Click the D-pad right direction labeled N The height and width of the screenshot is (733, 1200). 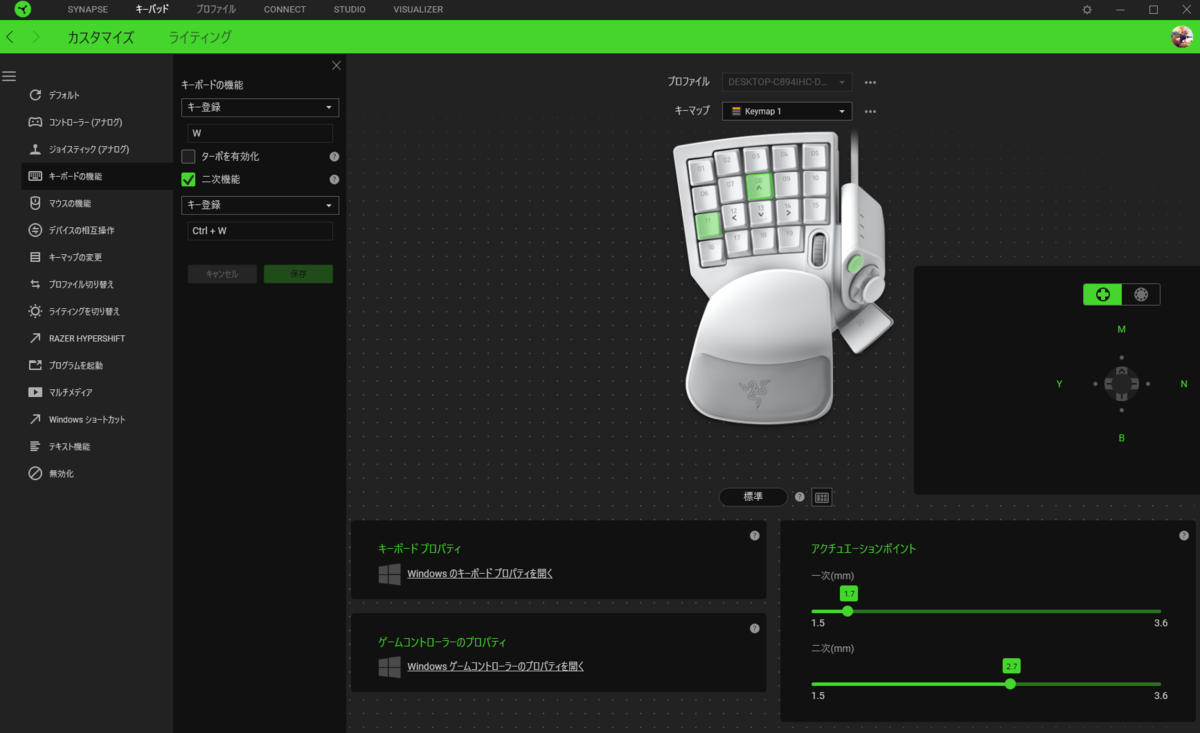[1184, 384]
